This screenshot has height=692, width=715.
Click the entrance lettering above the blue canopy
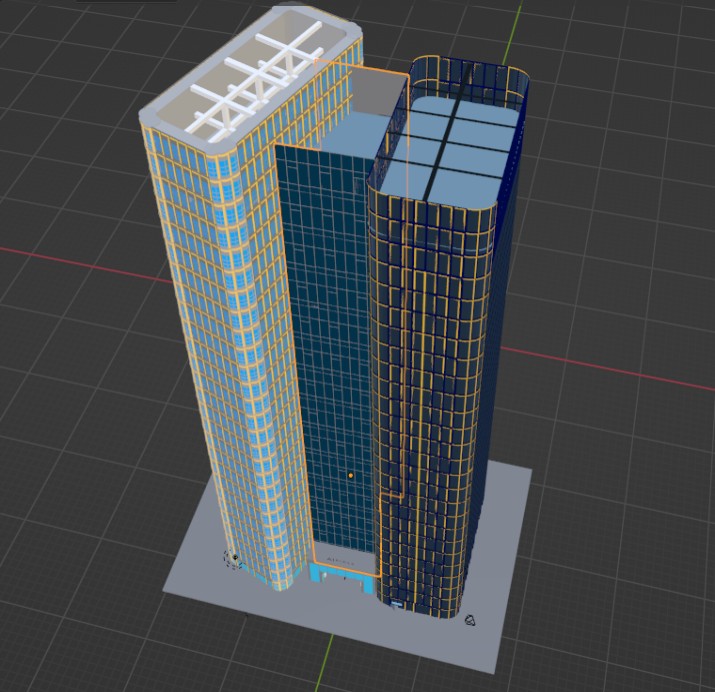[342, 560]
